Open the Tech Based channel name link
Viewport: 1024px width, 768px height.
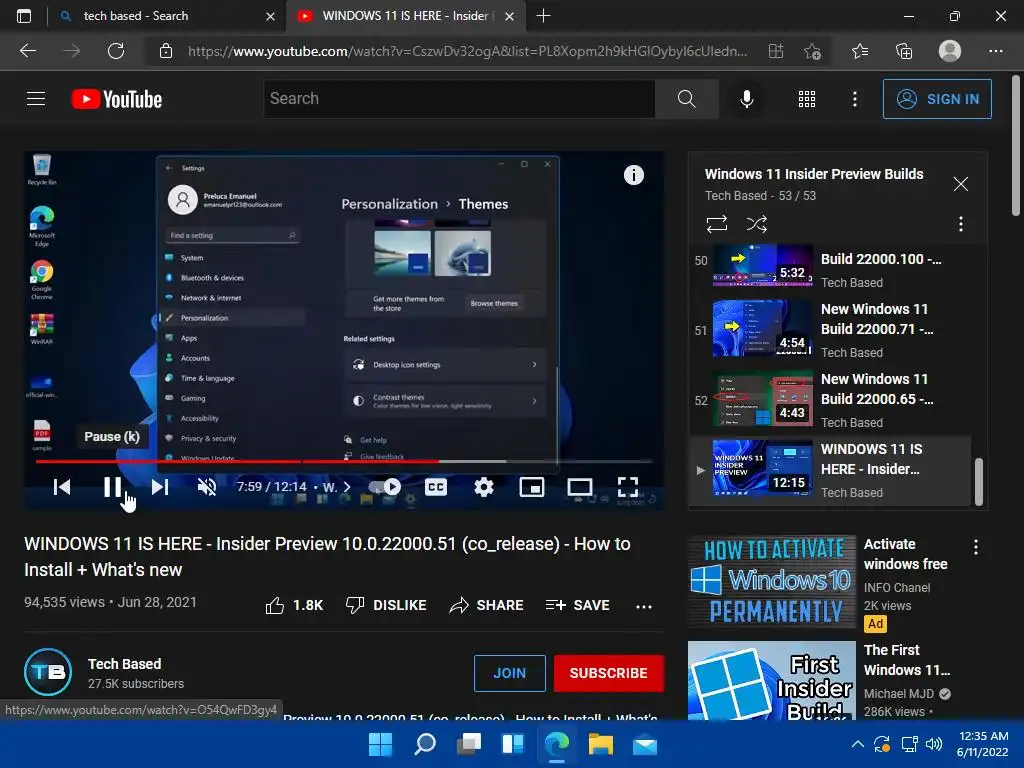click(x=125, y=664)
